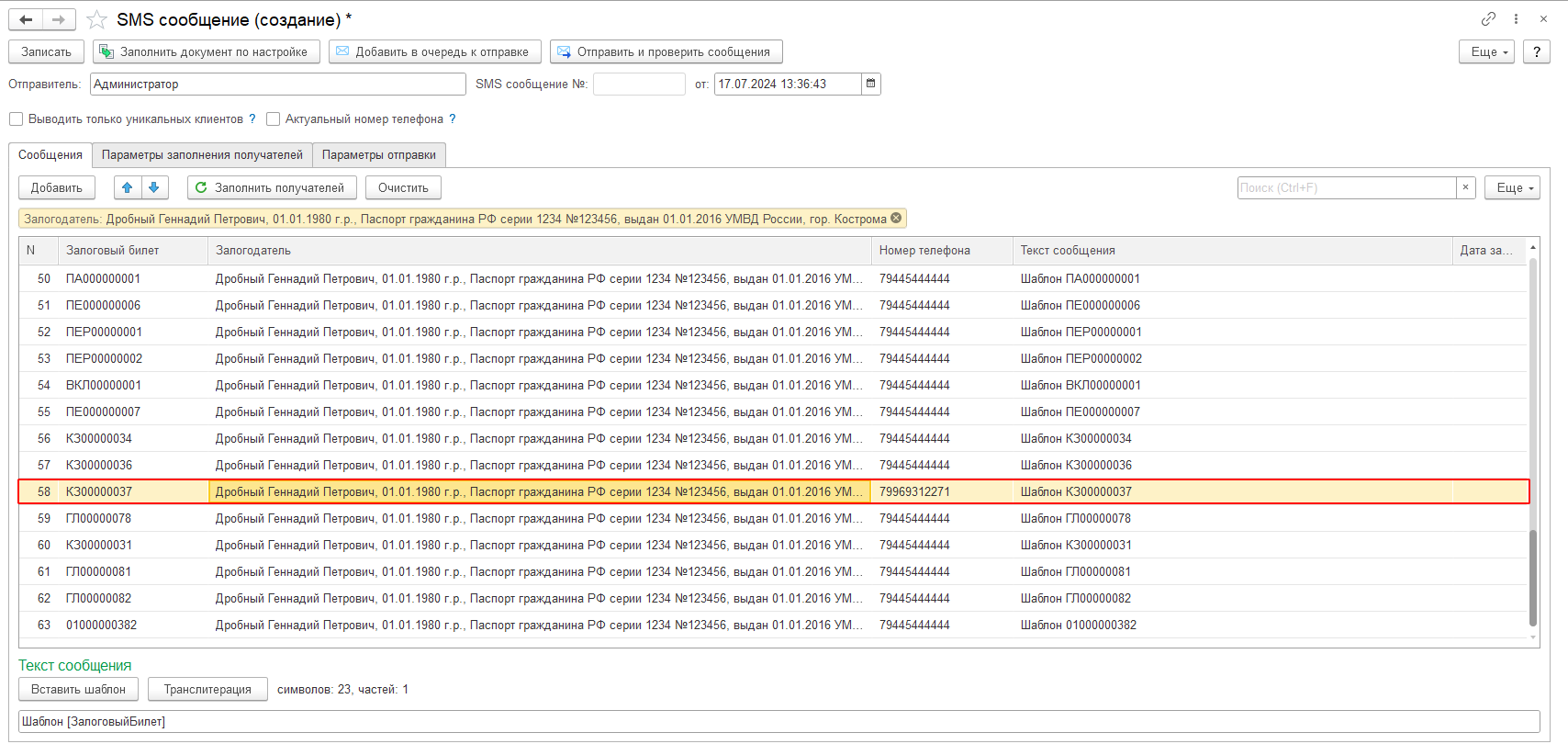Click the Транслитерация button
This screenshot has height=744, width=1568.
point(207,689)
